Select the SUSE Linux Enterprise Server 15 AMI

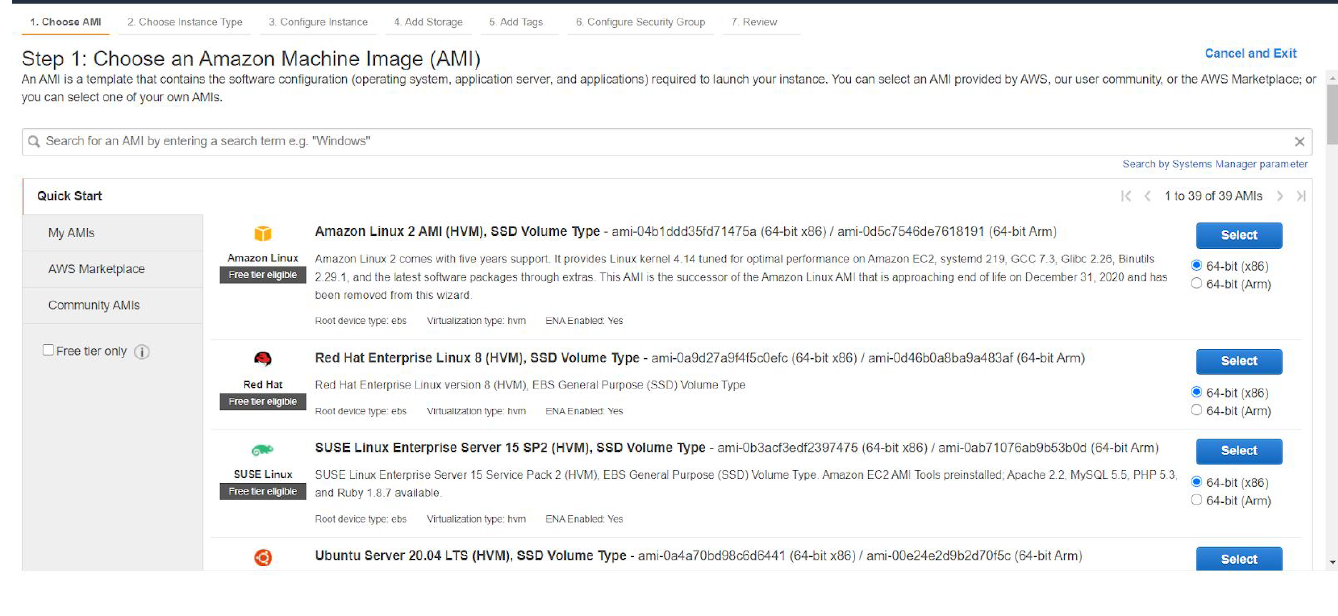pyautogui.click(x=1239, y=451)
